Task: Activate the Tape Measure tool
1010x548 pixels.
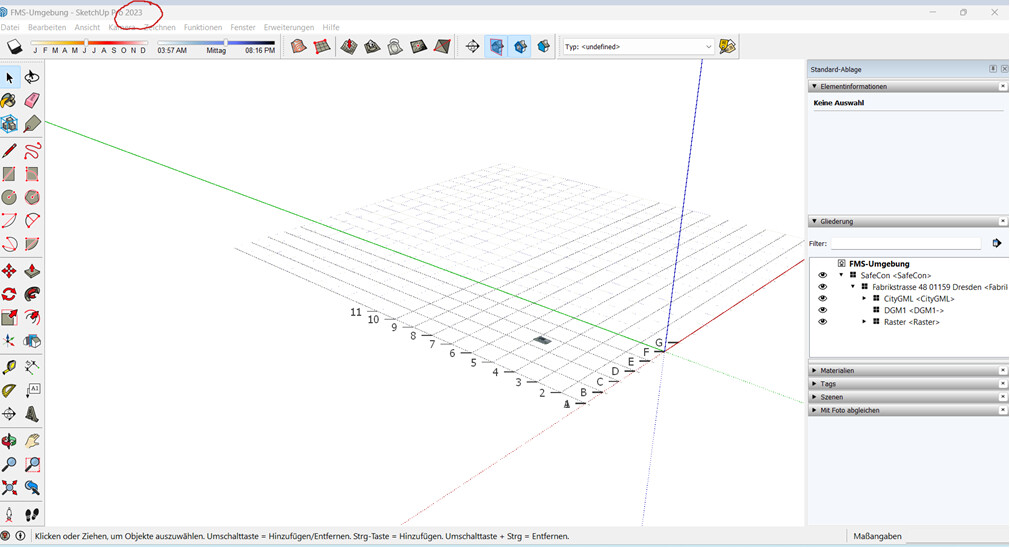Action: pyautogui.click(x=9, y=368)
